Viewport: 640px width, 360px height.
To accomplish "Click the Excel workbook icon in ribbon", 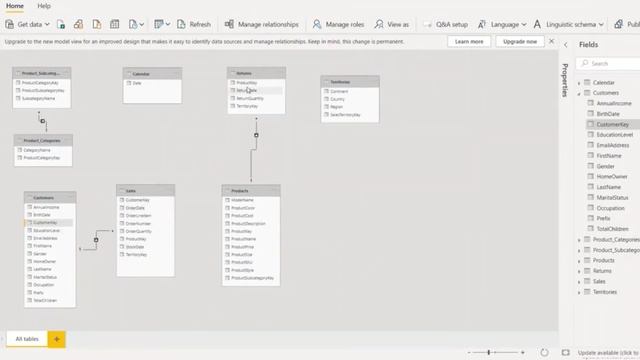I will point(61,24).
